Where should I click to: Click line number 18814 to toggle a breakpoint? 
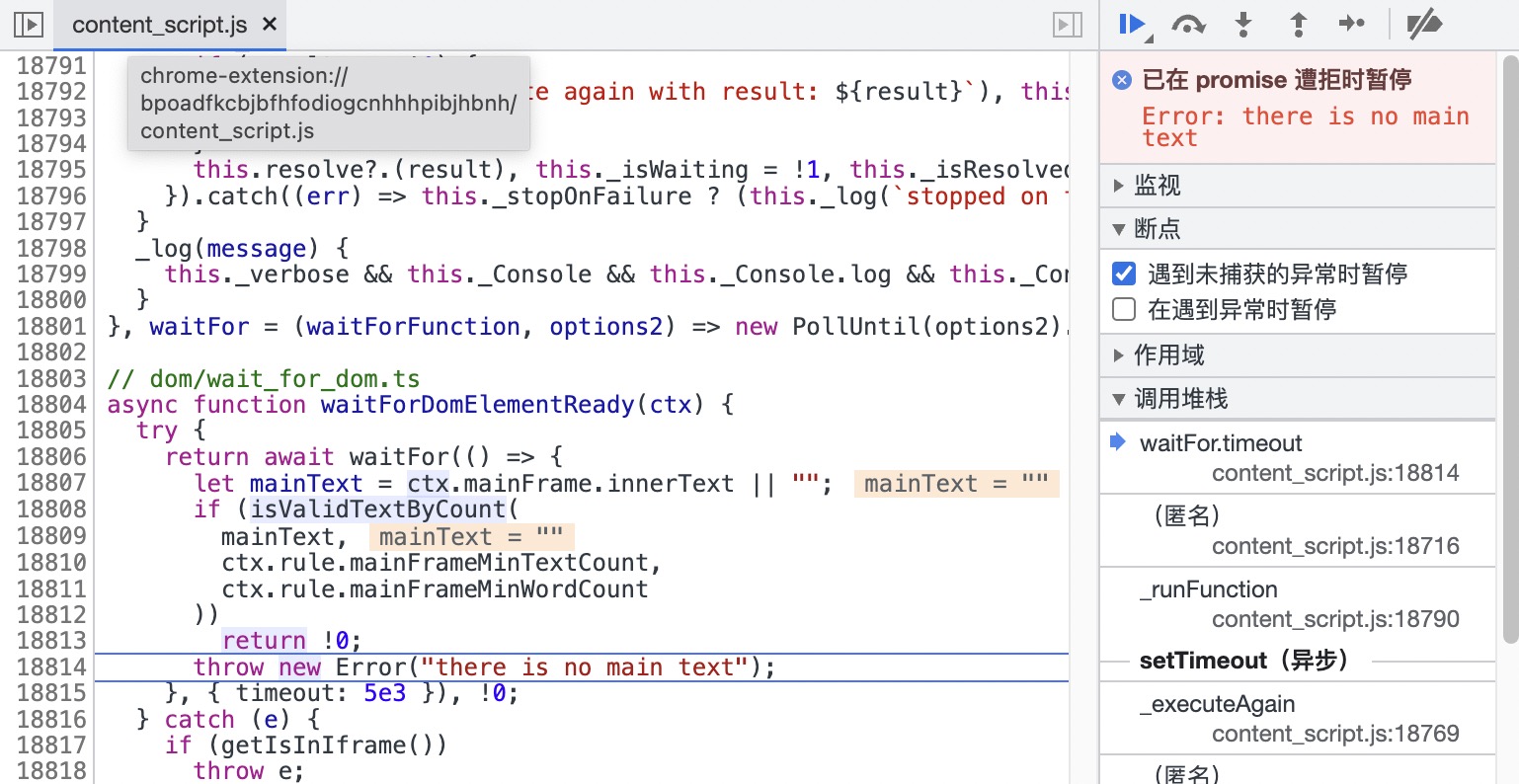52,666
